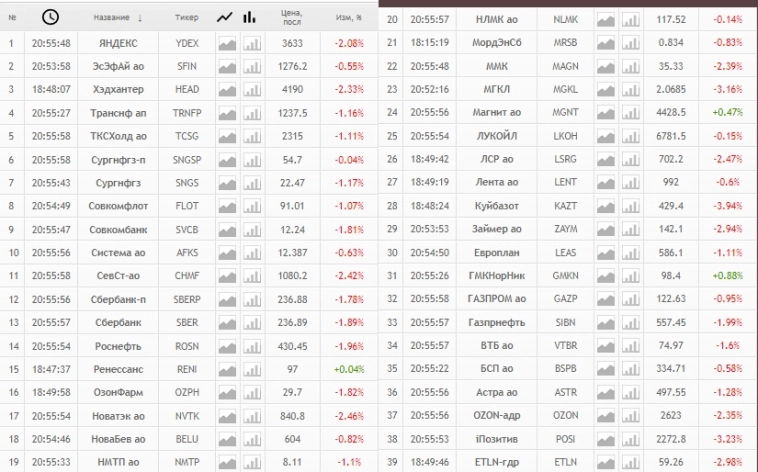
Task: Show bar chart for Новатэк ао NVTK
Action: point(252,416)
